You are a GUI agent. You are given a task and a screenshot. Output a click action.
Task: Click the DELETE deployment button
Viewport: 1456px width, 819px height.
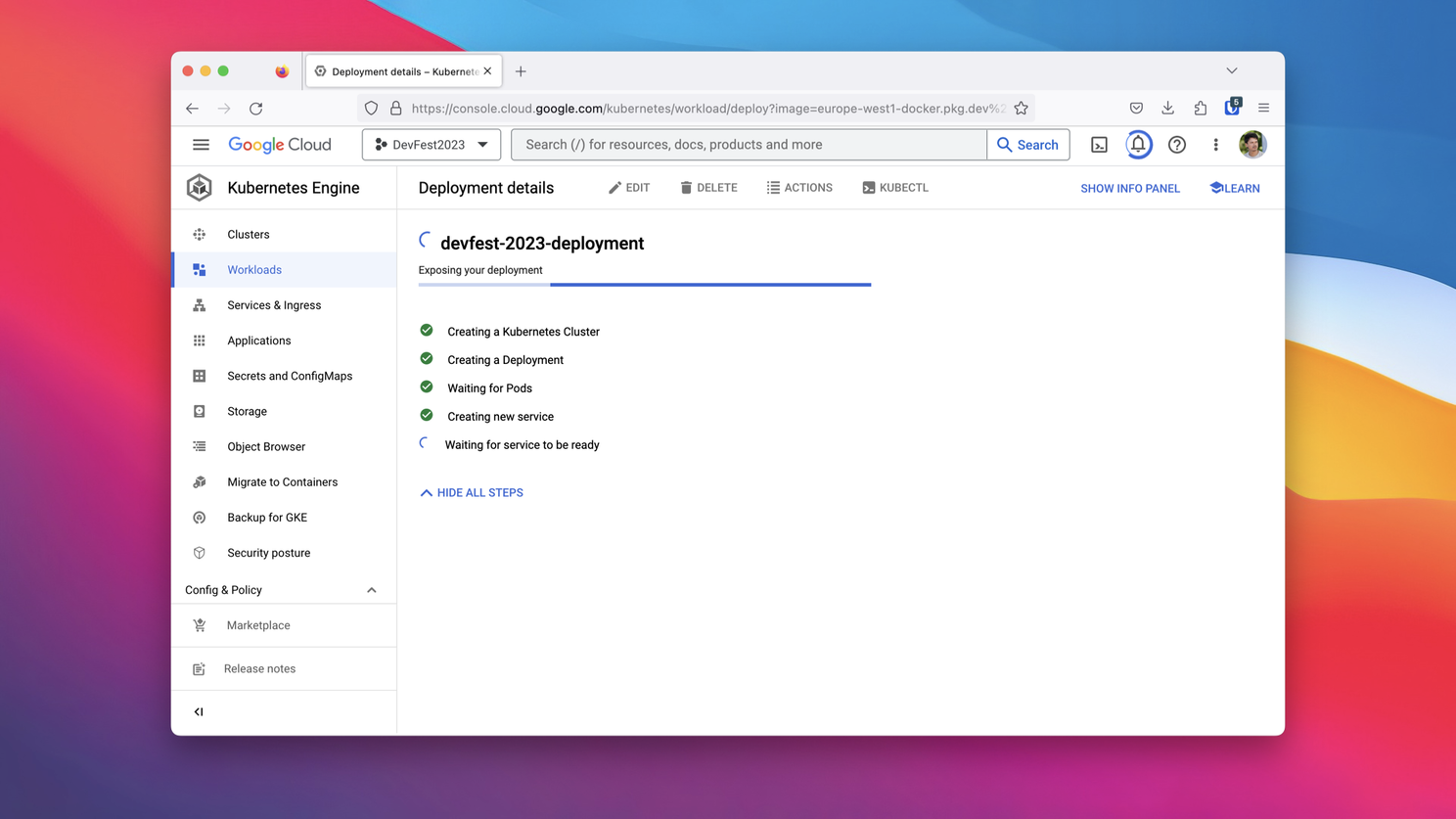(708, 188)
